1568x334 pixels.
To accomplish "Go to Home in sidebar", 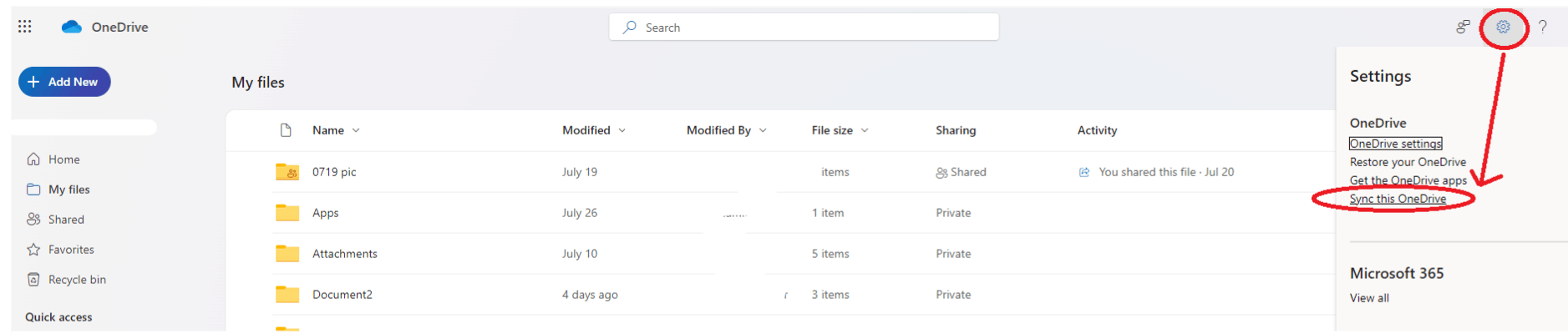I will click(63, 159).
